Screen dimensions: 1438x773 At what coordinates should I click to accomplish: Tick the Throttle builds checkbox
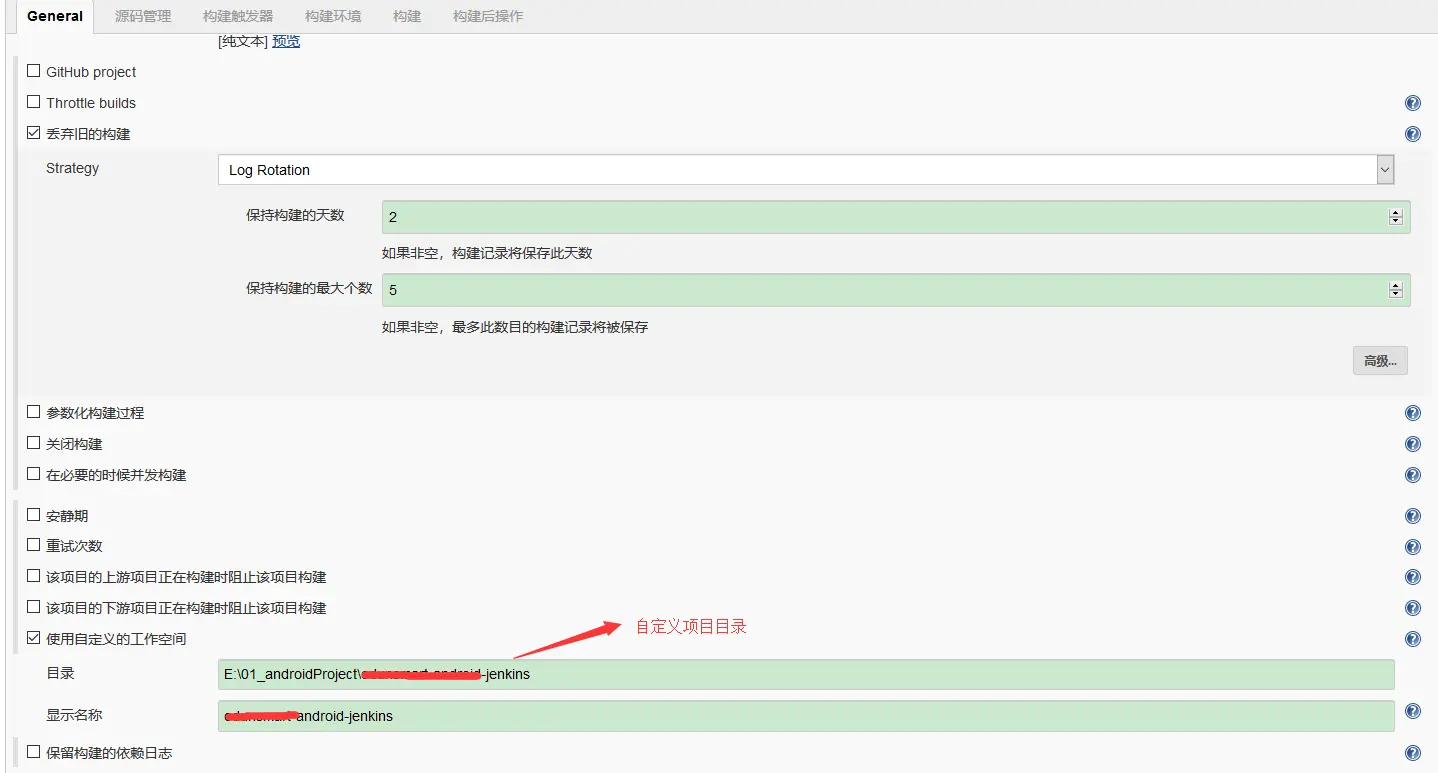point(34,102)
